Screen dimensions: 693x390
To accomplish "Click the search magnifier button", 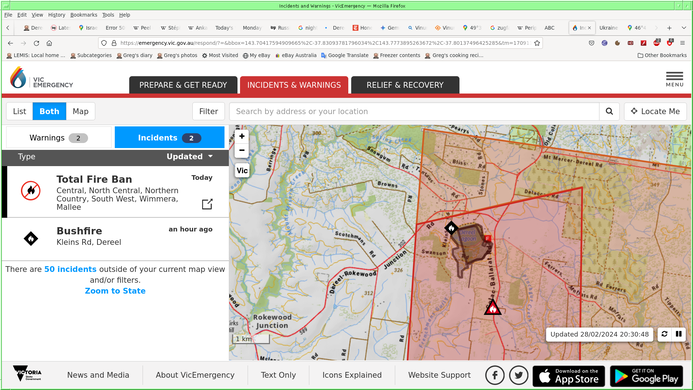I will pos(609,111).
